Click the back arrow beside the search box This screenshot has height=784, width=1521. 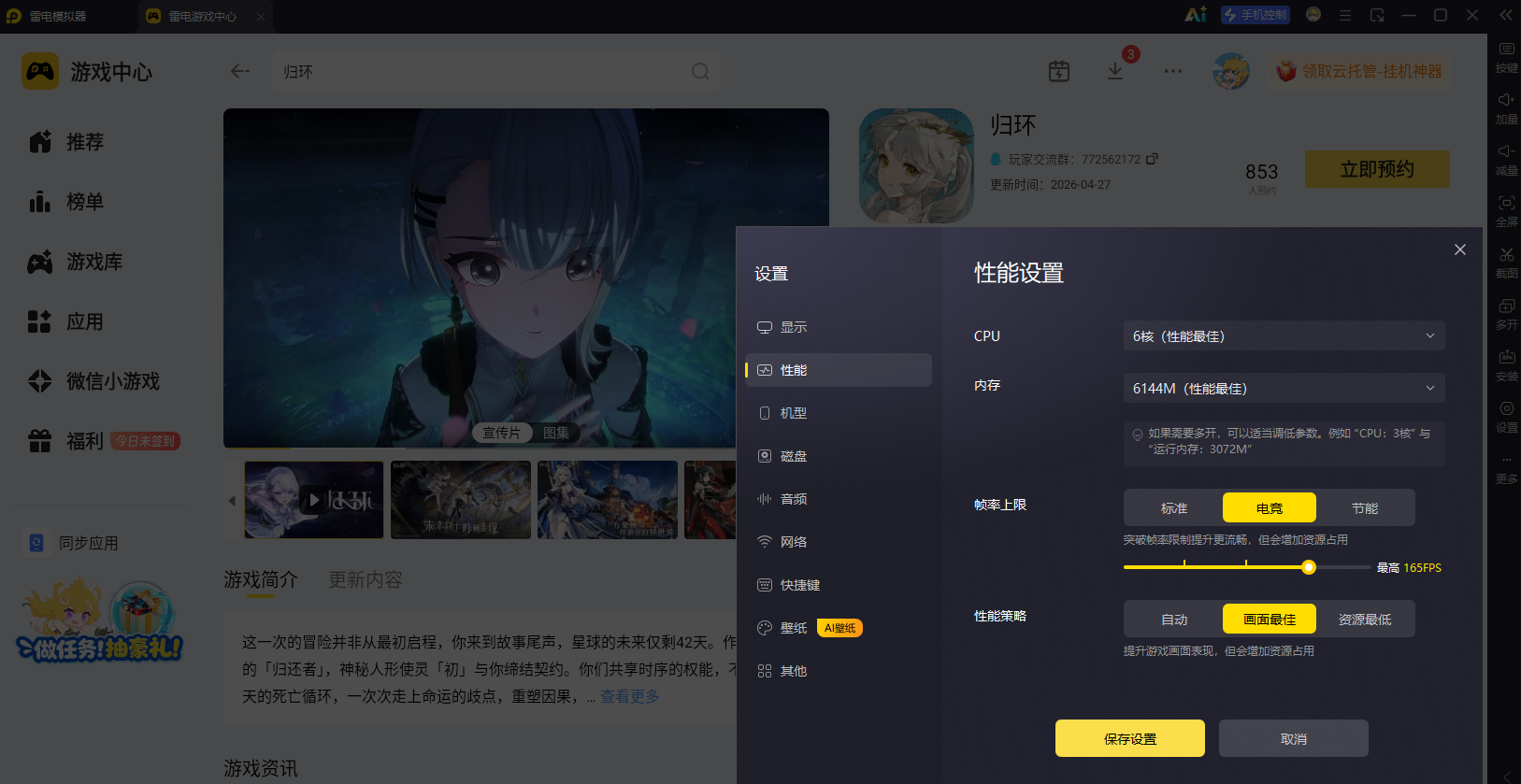[240, 71]
